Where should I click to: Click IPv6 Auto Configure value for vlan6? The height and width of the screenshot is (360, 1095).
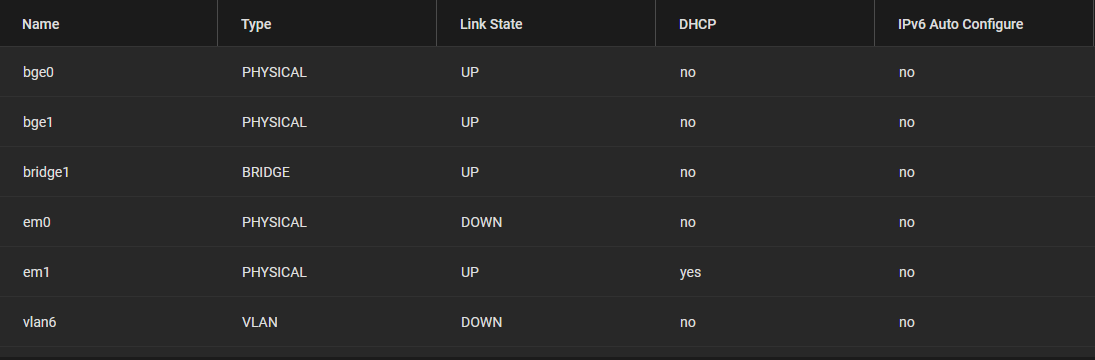click(x=906, y=322)
